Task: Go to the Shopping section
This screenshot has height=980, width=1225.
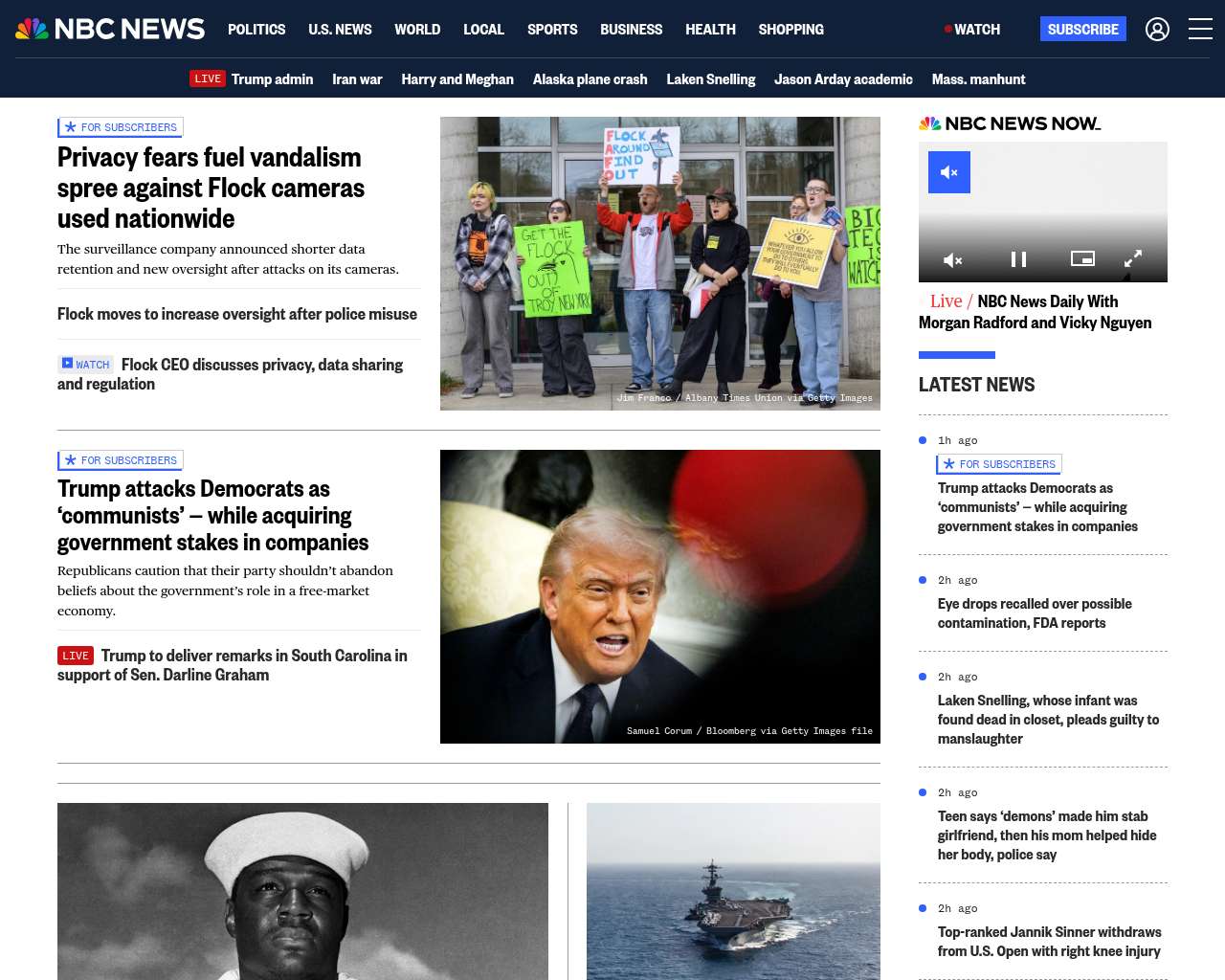Action: click(x=791, y=30)
